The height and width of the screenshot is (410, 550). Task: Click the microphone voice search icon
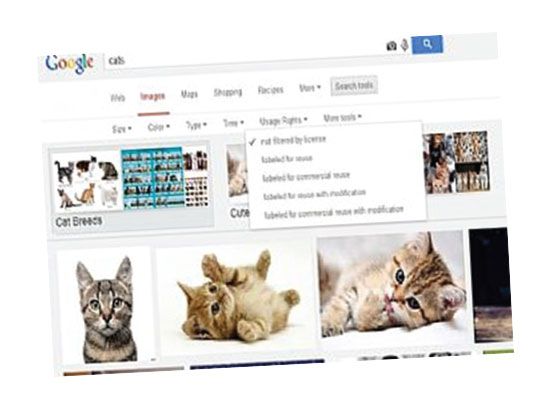tap(404, 45)
